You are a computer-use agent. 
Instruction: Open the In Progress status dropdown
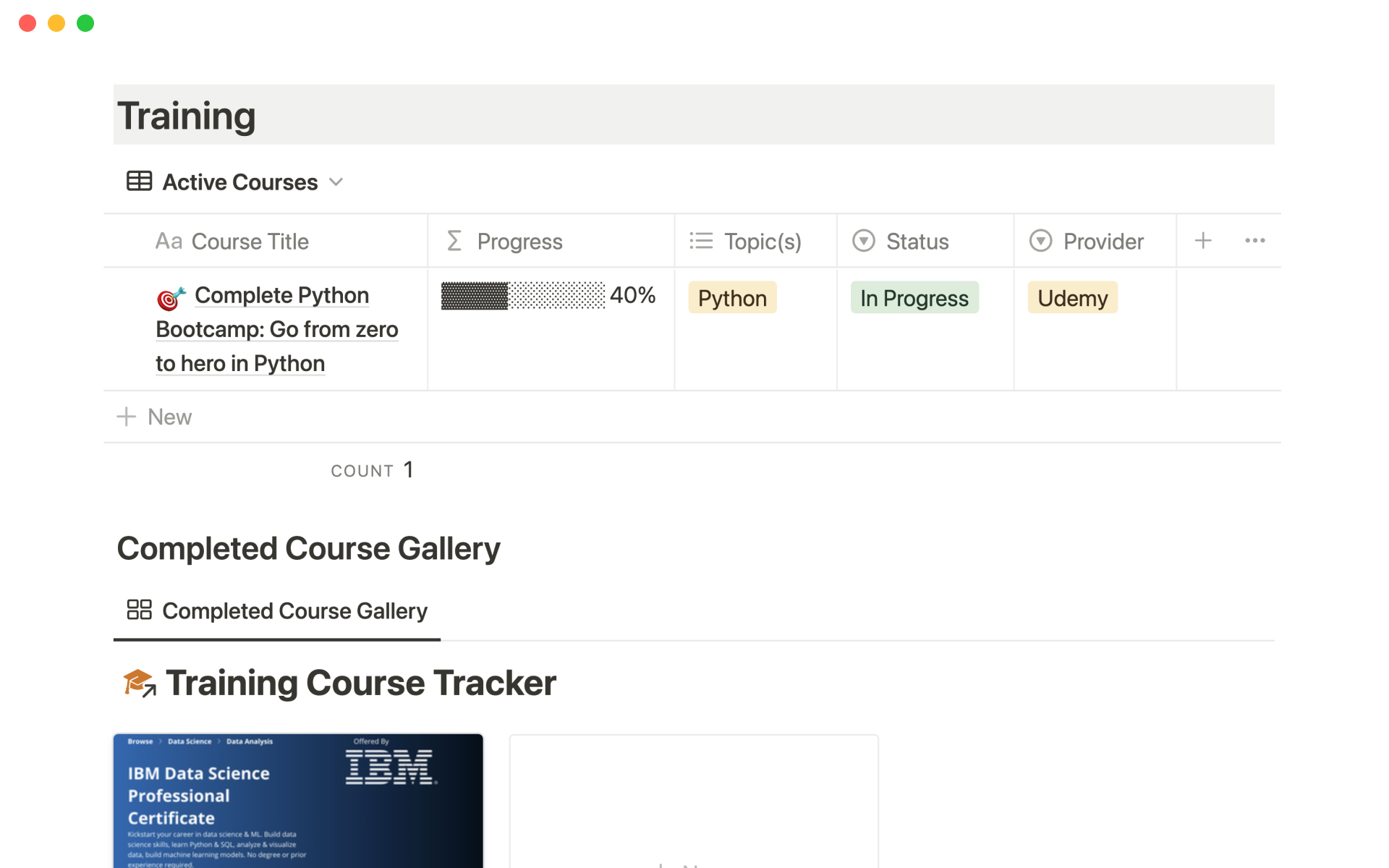pyautogui.click(x=914, y=298)
